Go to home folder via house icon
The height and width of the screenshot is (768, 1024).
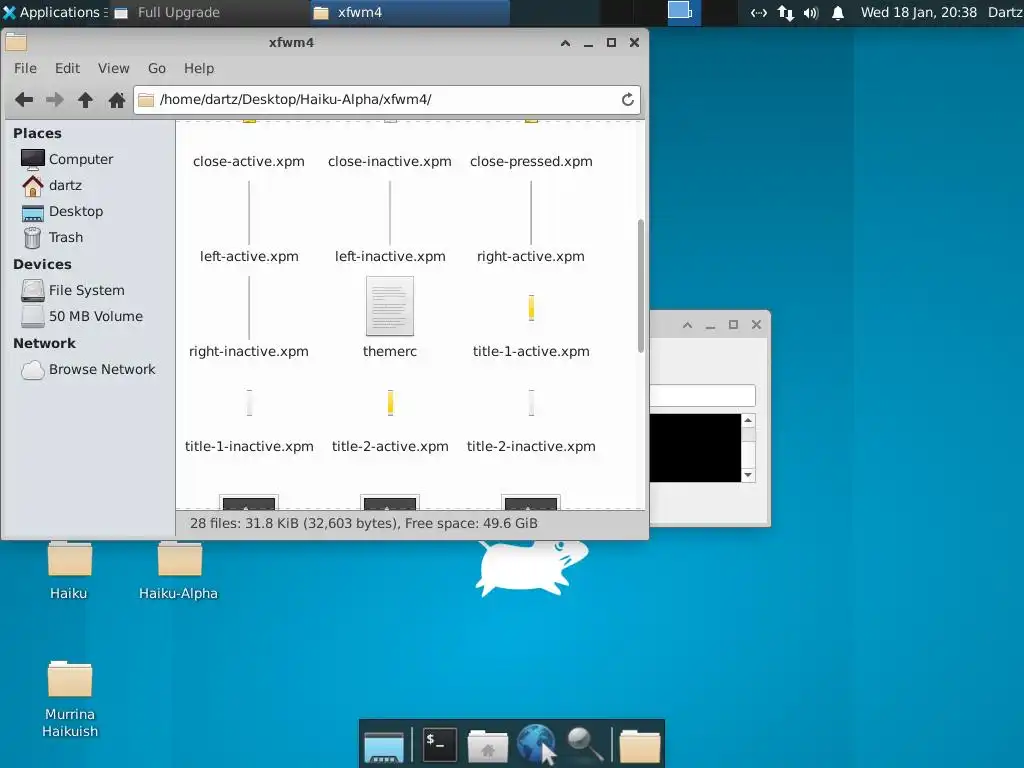[x=117, y=99]
